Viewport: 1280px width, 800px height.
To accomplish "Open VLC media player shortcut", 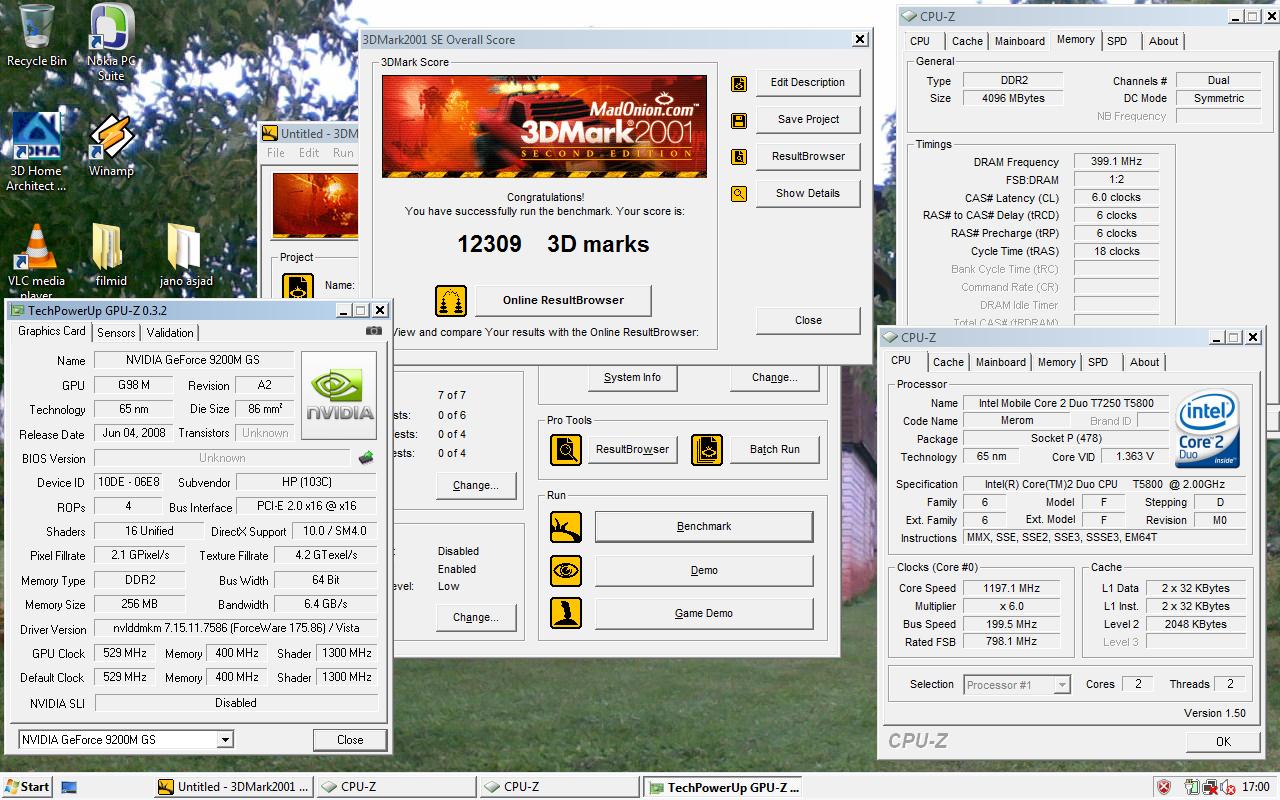I will point(36,262).
